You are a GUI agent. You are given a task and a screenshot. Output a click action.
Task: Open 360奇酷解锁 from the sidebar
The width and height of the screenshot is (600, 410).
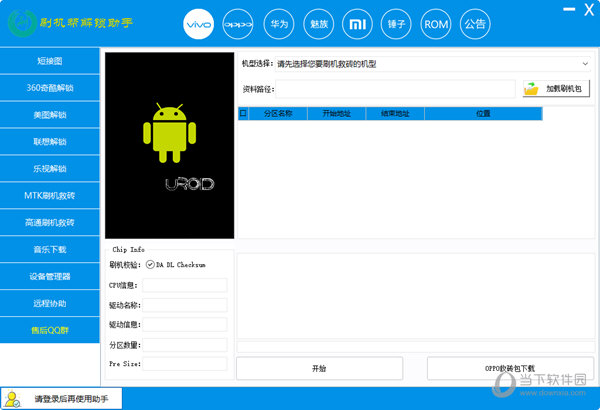[x=50, y=88]
